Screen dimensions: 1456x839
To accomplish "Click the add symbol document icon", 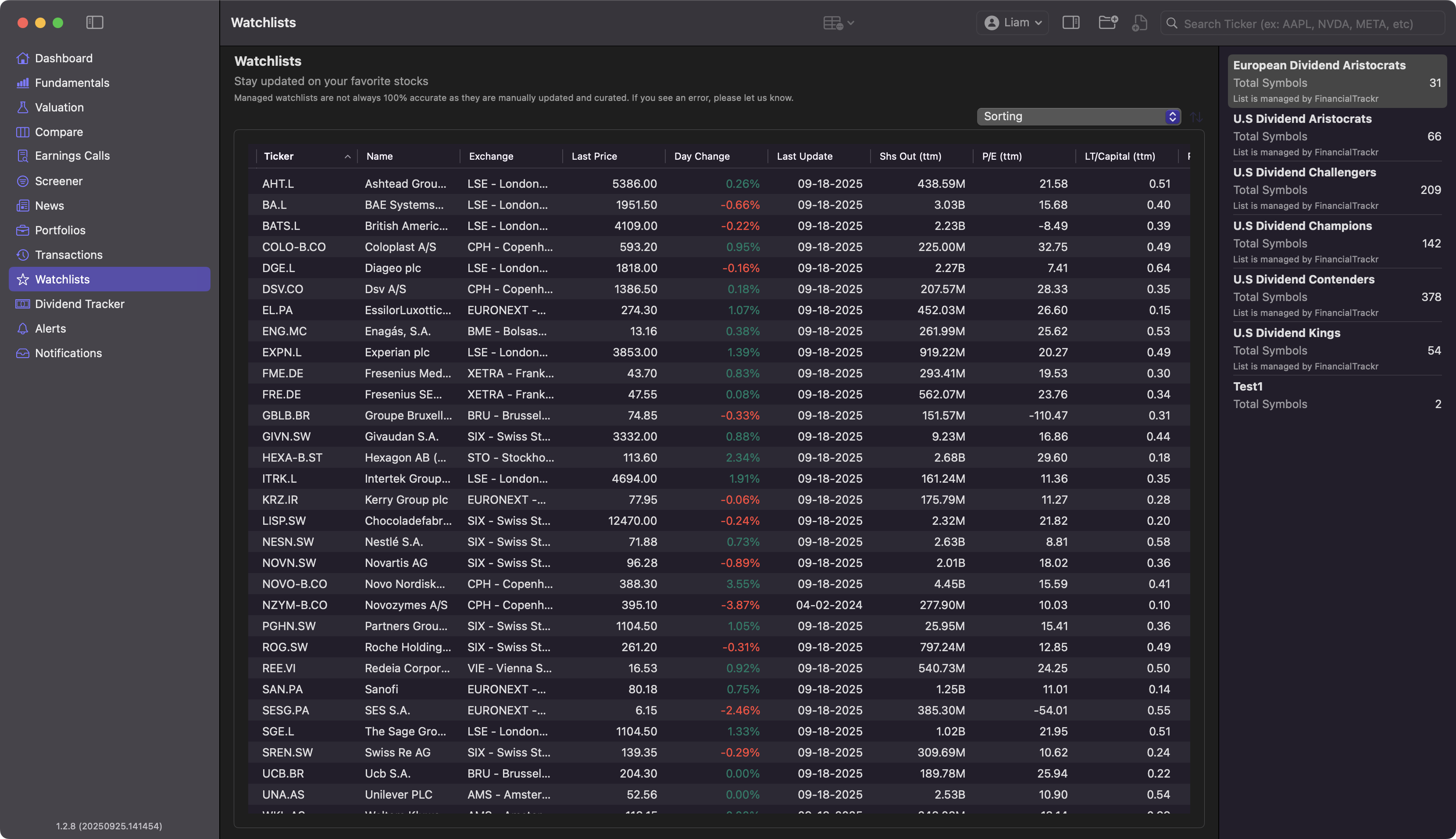I will pyautogui.click(x=1139, y=23).
